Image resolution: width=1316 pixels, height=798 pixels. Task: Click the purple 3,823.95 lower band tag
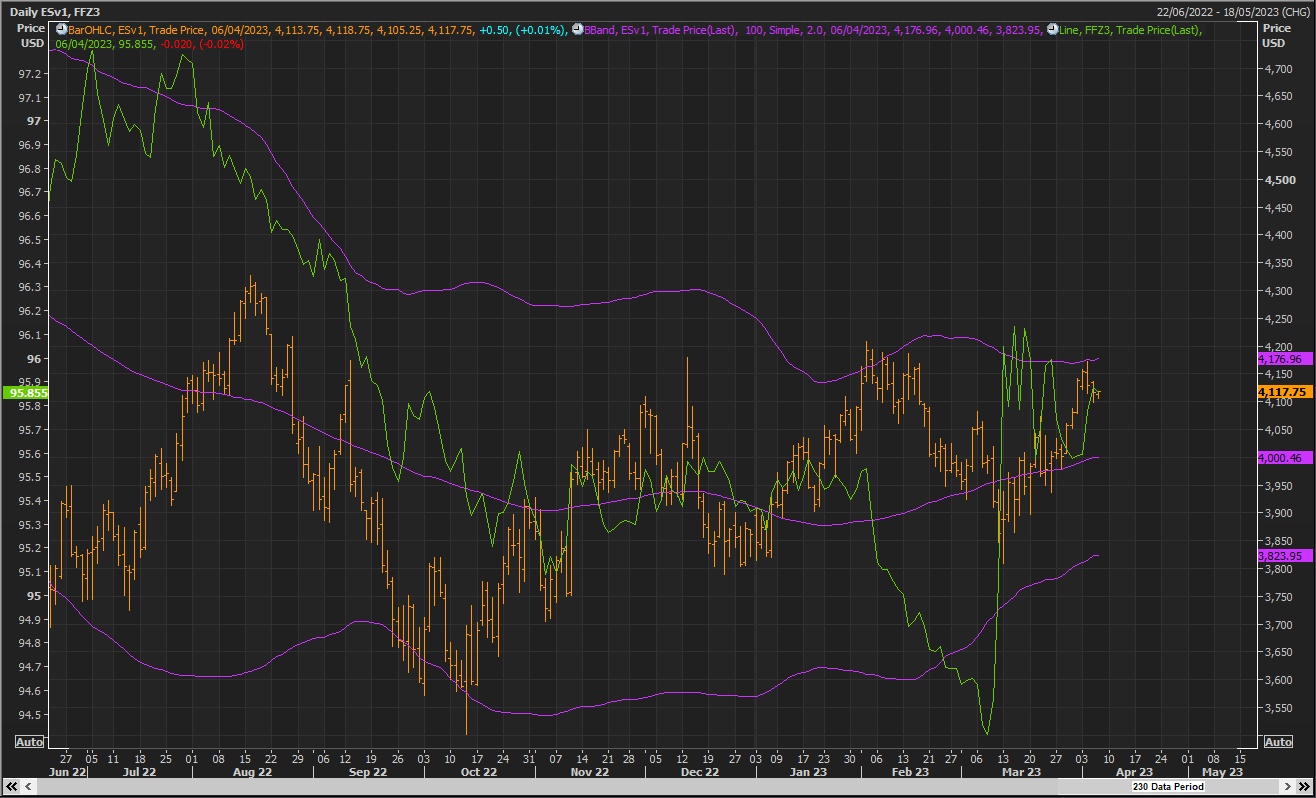tap(1281, 555)
